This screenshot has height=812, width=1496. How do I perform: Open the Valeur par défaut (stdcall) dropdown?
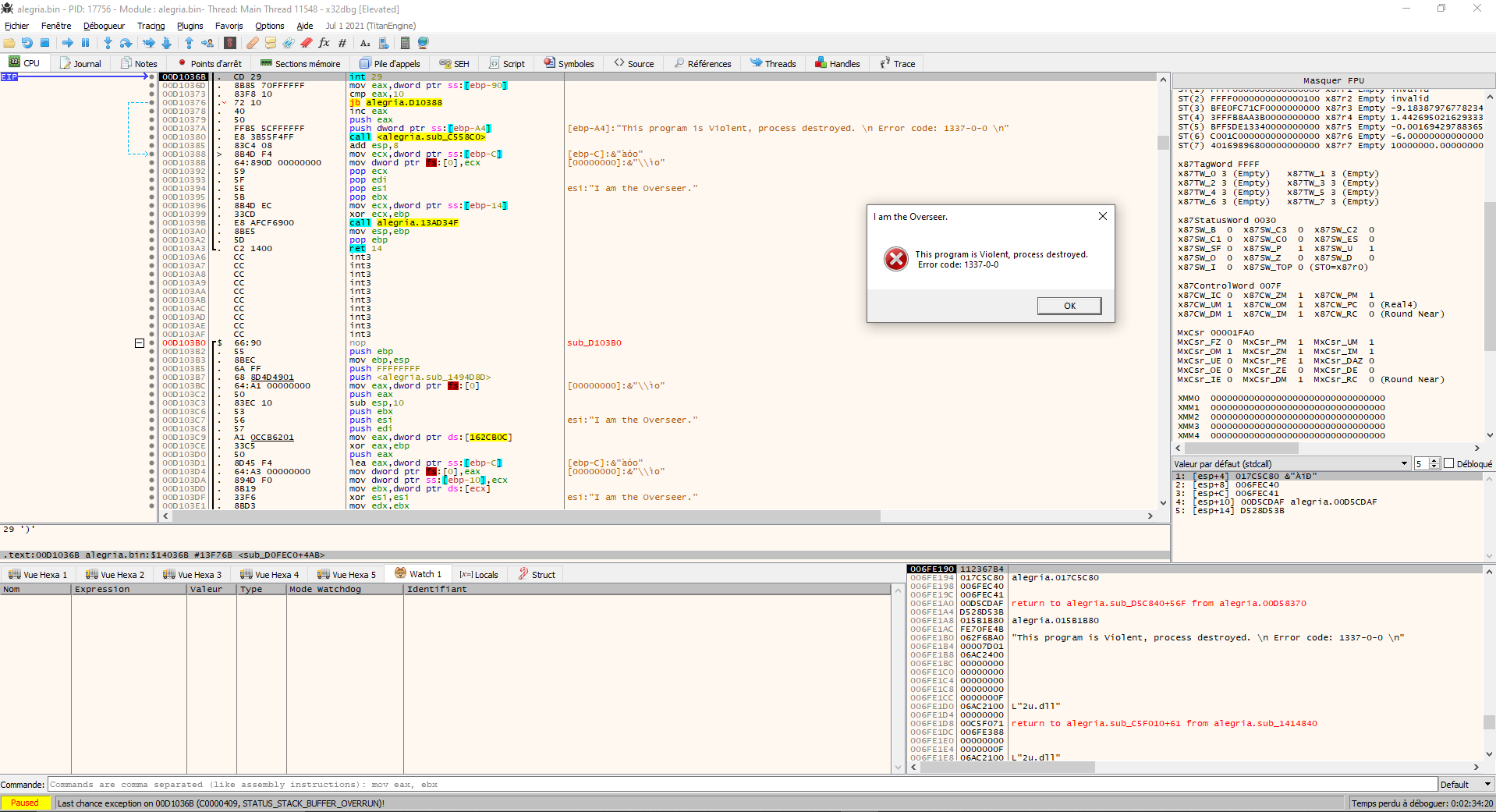[x=1291, y=463]
